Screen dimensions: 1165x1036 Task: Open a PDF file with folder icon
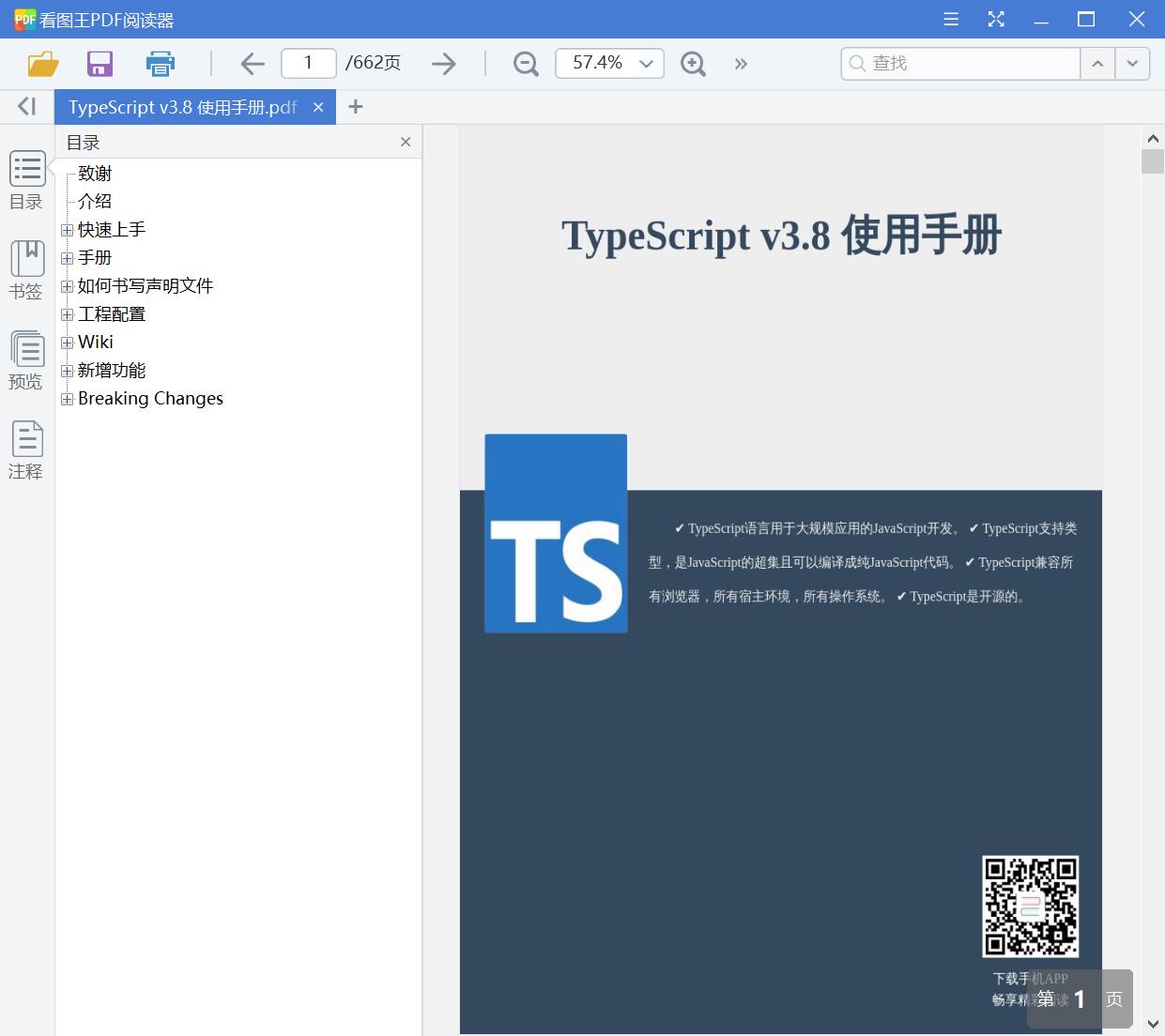point(43,64)
